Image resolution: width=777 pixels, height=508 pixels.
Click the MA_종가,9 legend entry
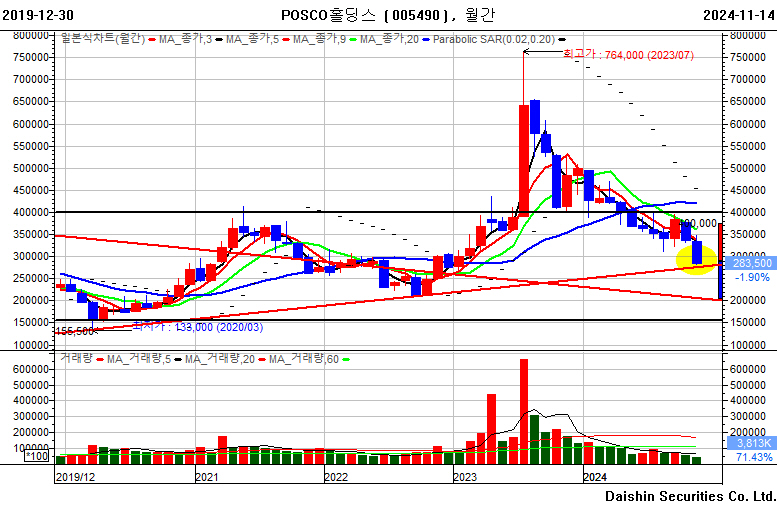coord(319,39)
